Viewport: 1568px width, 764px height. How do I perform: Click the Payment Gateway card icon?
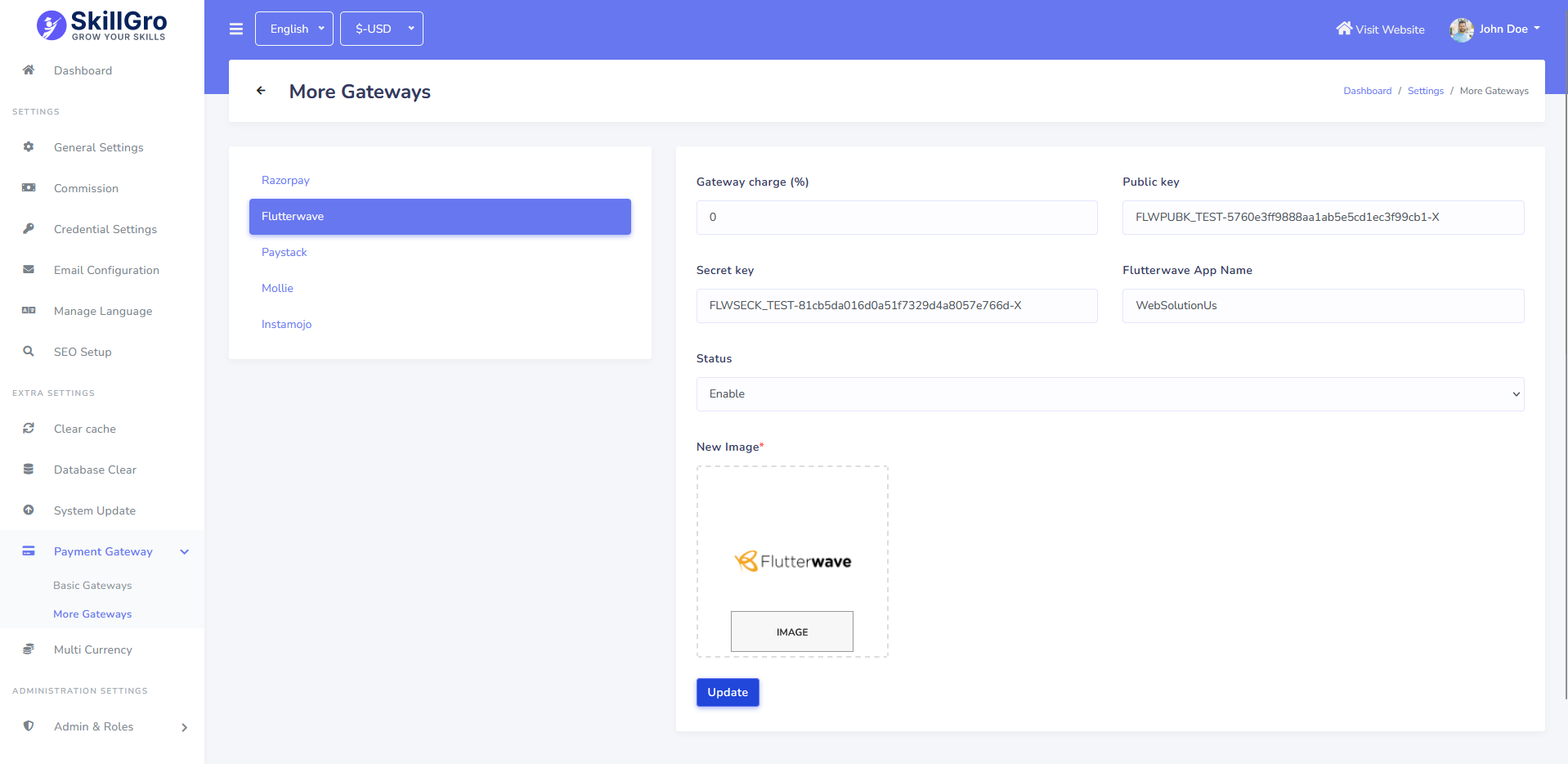click(29, 551)
